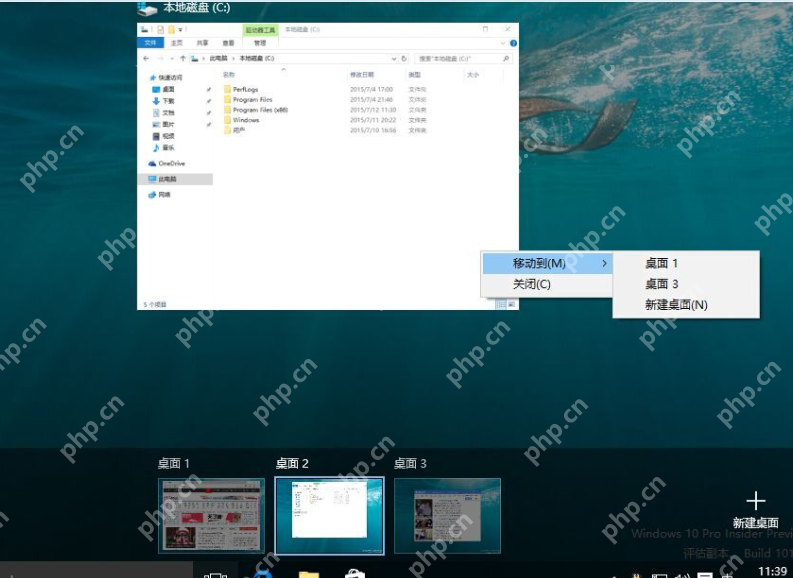The image size is (793, 578).
Task: Sort by the 修改日期 column header
Action: (x=362, y=75)
